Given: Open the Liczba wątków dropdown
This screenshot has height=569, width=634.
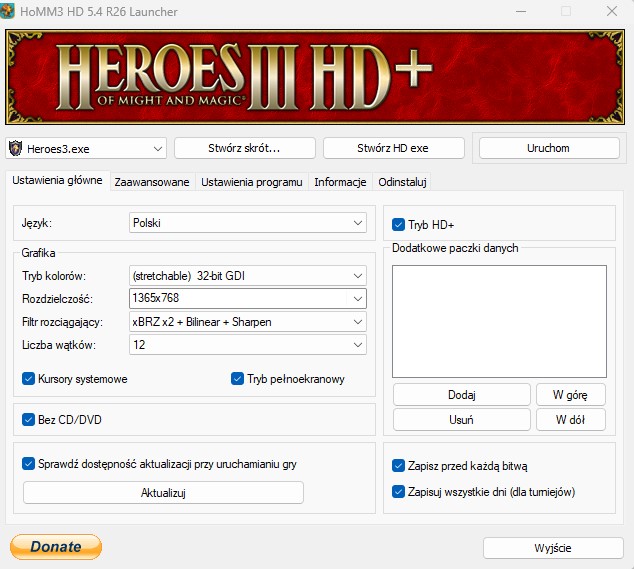Looking at the screenshot, I should tap(248, 345).
